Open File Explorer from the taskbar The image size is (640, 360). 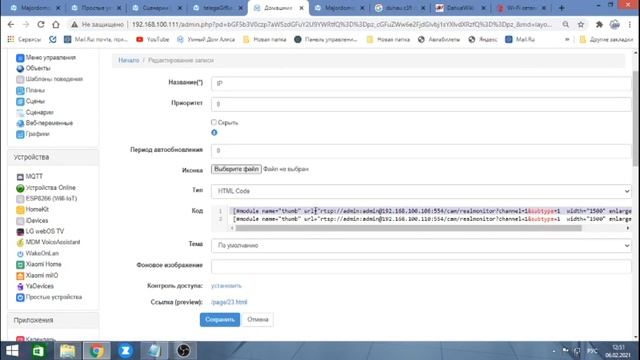[x=67, y=351]
